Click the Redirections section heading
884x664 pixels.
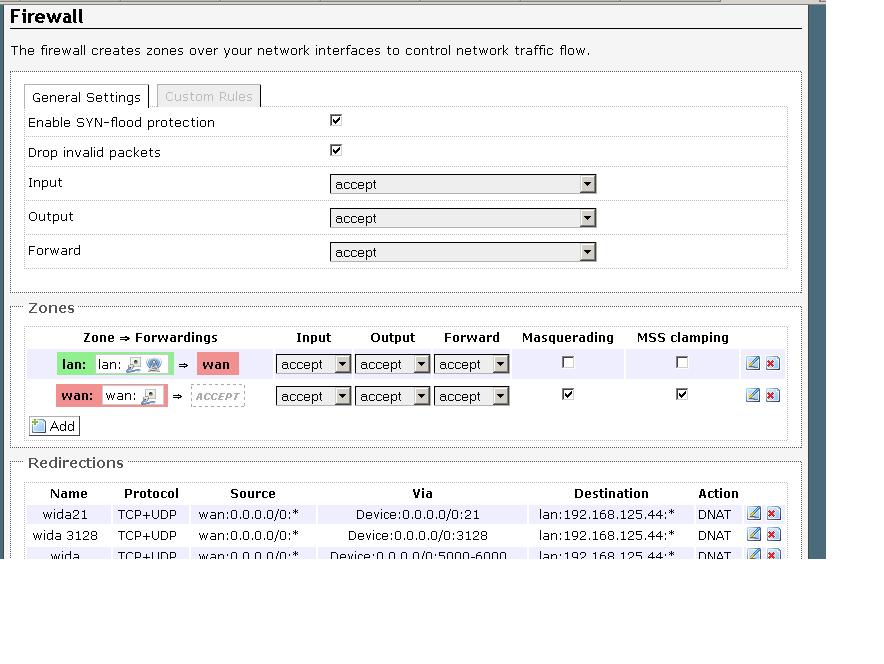pos(76,463)
